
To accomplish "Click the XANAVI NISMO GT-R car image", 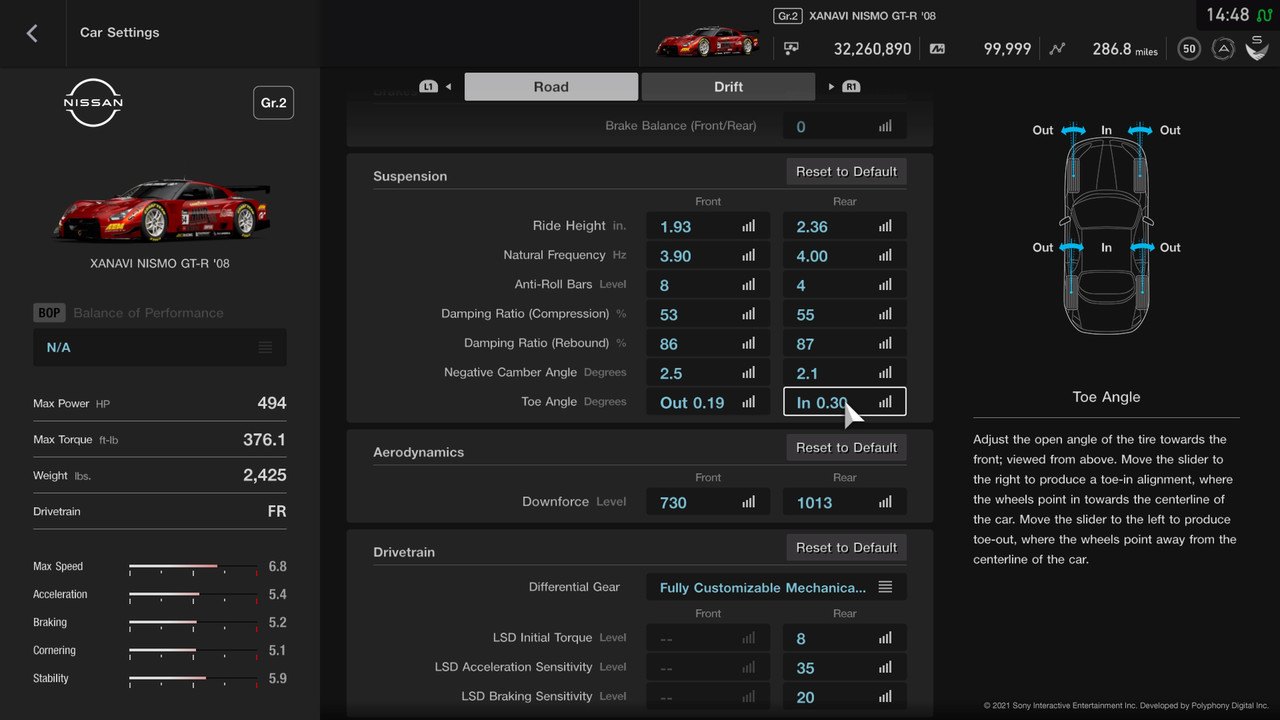I will pyautogui.click(x=160, y=210).
